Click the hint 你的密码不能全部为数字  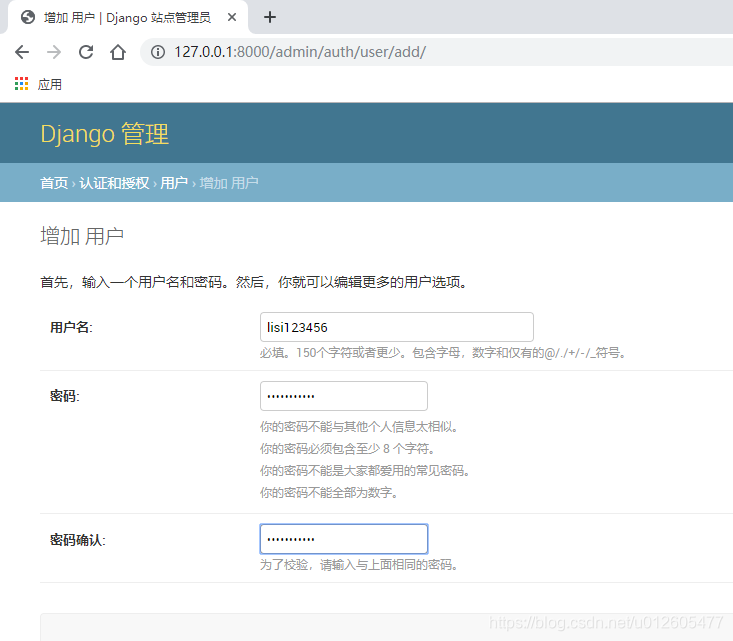point(329,492)
